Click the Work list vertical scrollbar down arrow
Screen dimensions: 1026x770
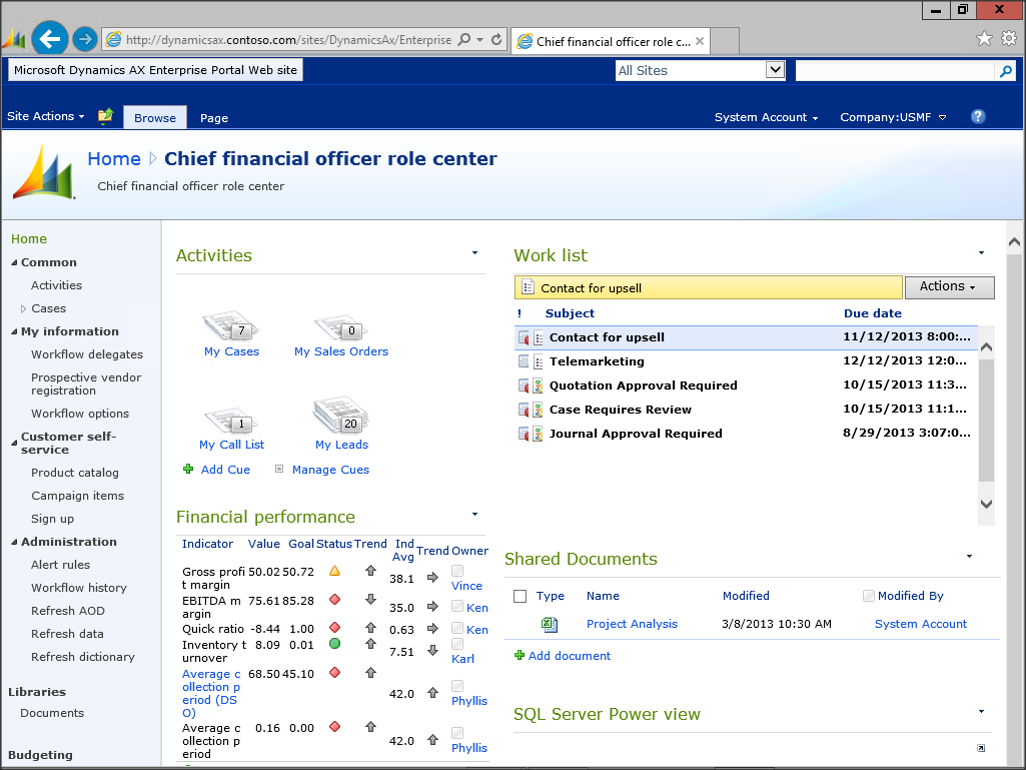pyautogui.click(x=986, y=505)
